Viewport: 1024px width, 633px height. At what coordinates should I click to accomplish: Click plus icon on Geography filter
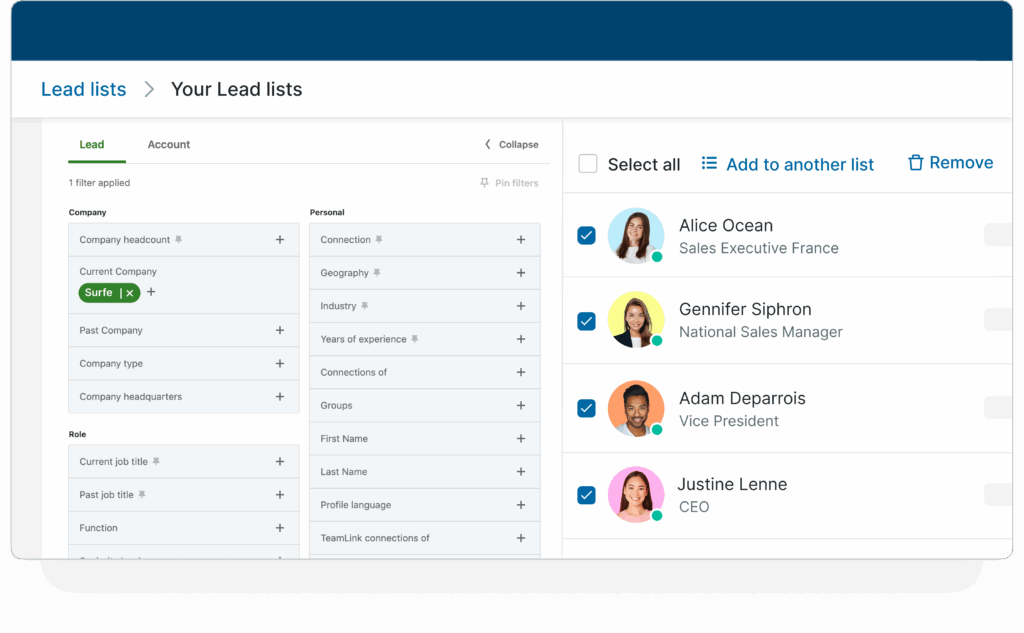point(521,273)
